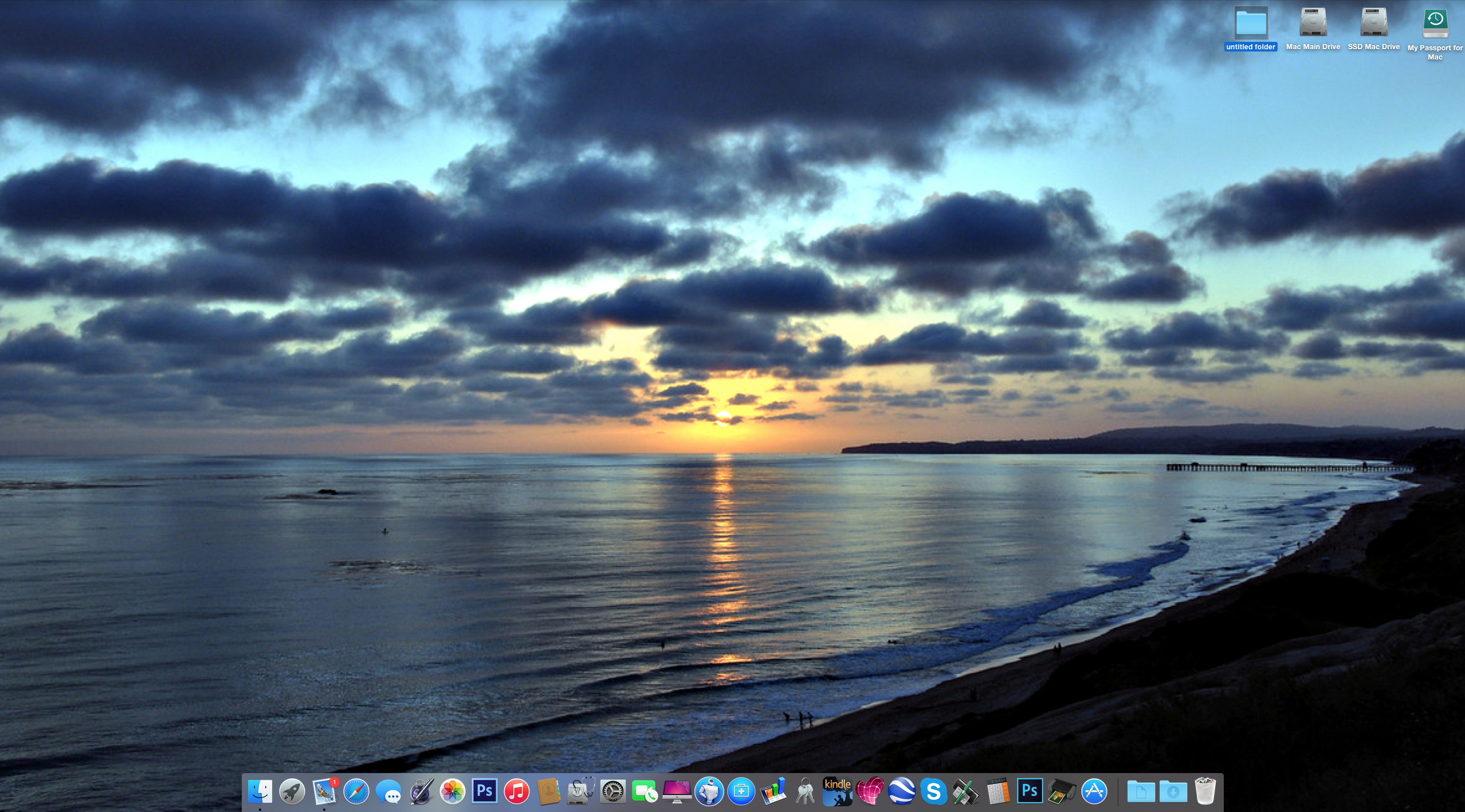1465x812 pixels.
Task: Open System Preferences gear icon
Action: [x=612, y=791]
